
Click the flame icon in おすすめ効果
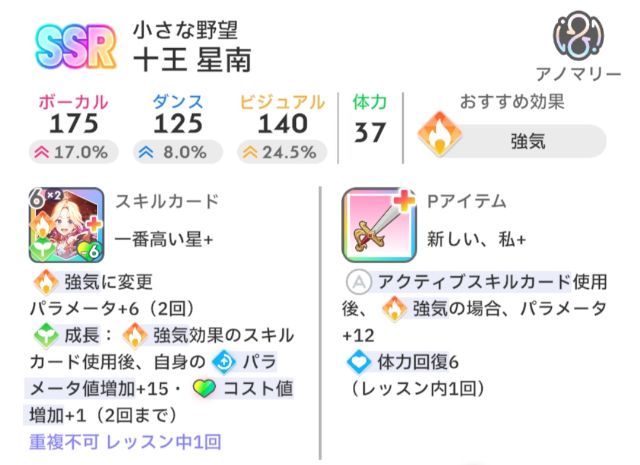(x=435, y=139)
